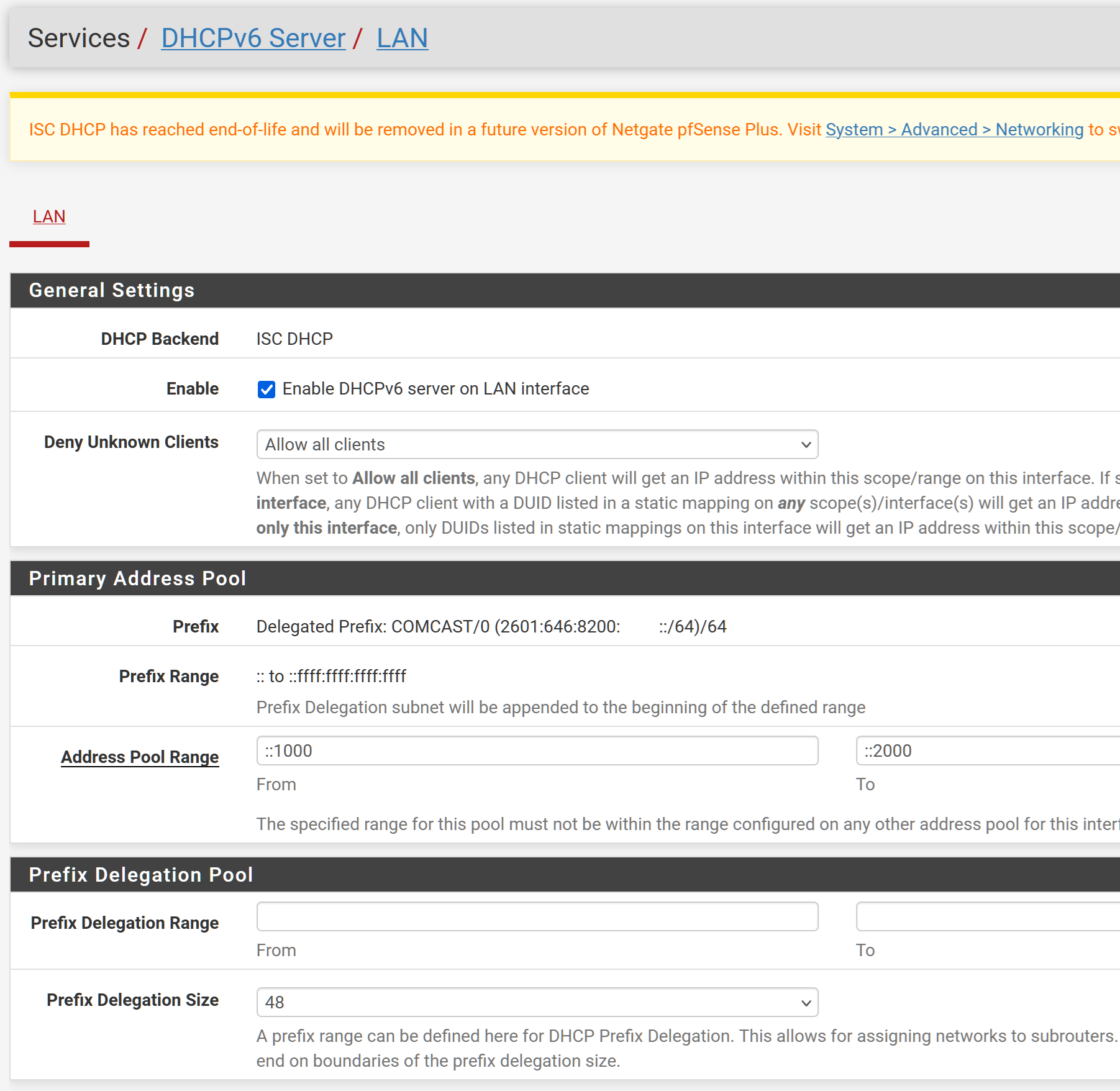
Task: Click the Address Pool Range From field
Action: coord(537,751)
